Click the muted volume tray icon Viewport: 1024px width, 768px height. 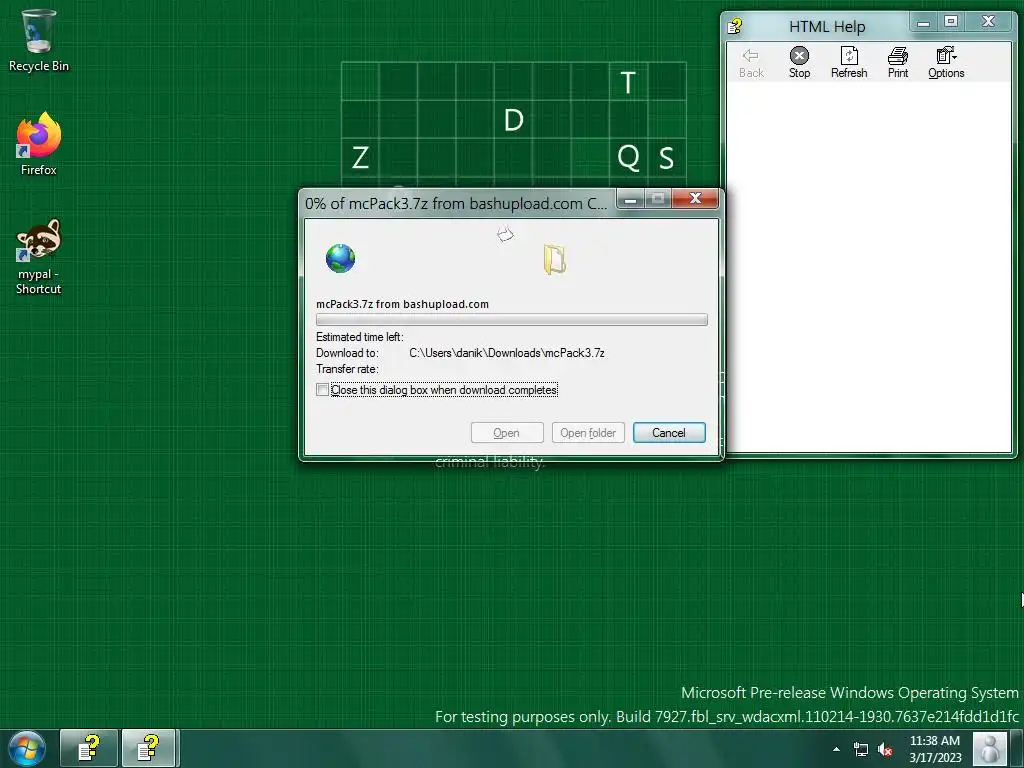[885, 750]
